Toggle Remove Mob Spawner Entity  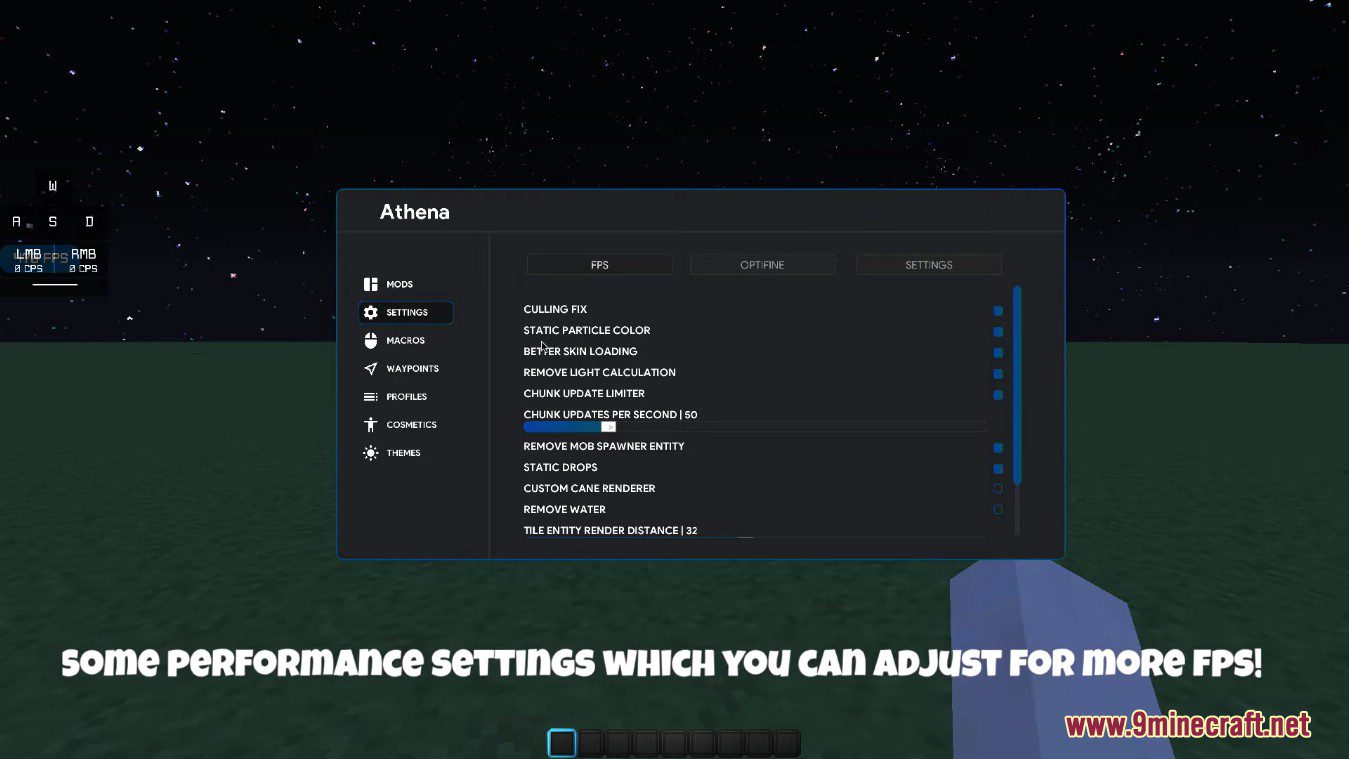[998, 448]
